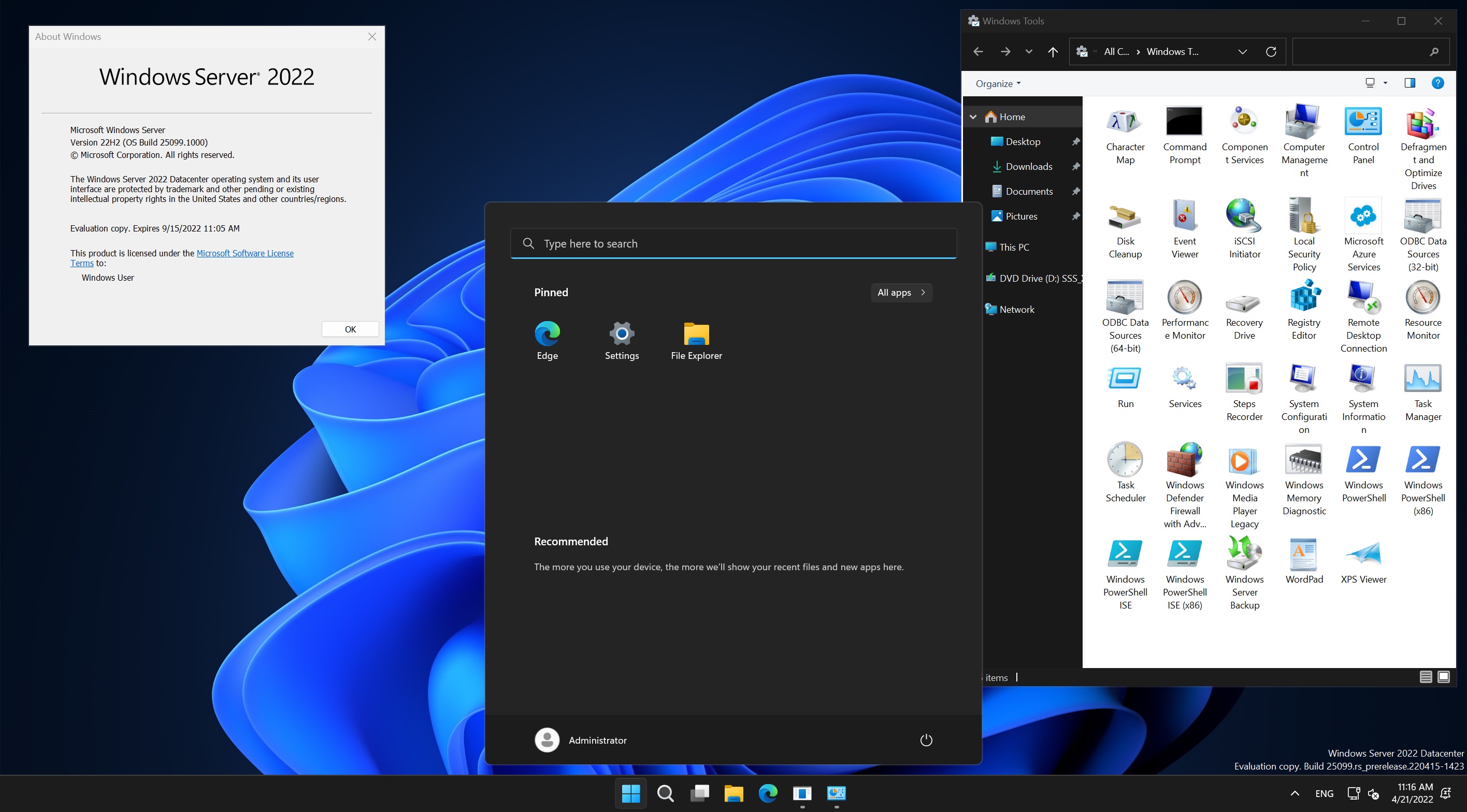
Task: Switch to large icons view in status bar
Action: tap(1445, 676)
